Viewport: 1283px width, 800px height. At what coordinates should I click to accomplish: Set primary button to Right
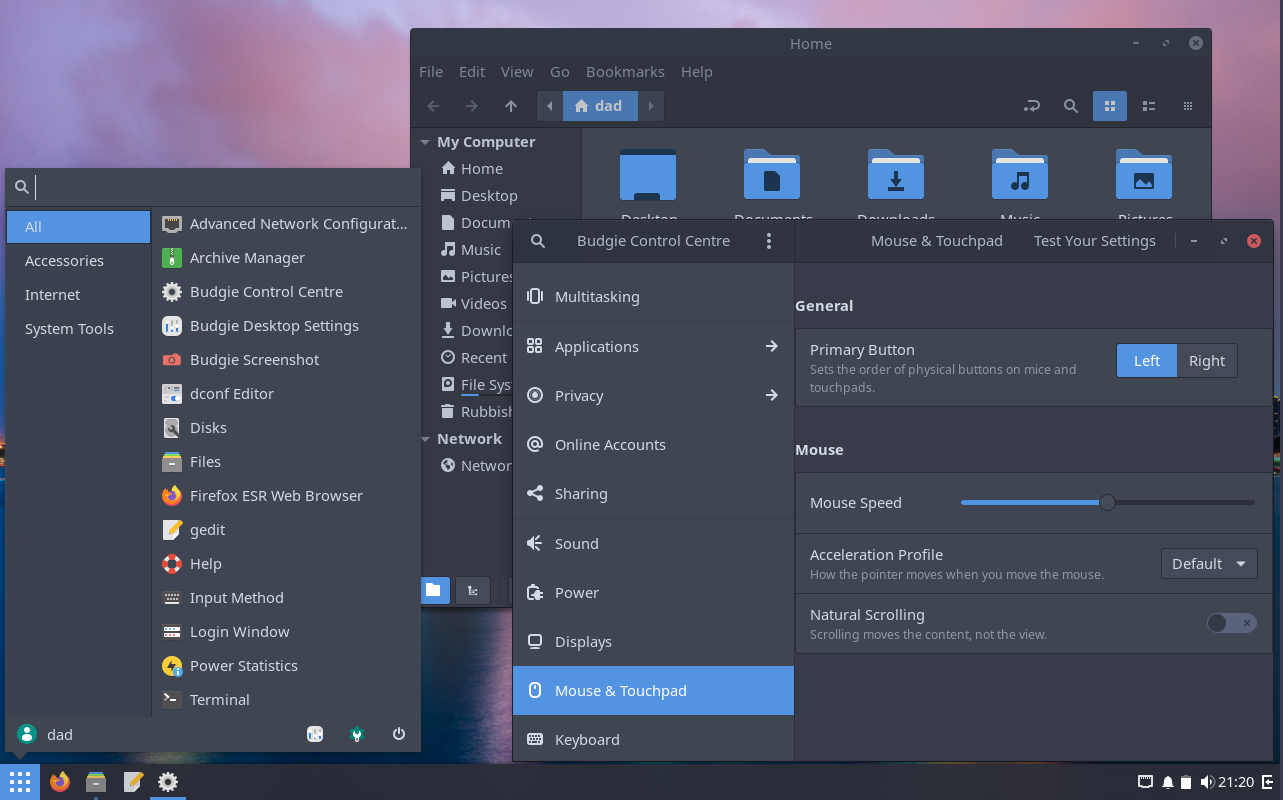coord(1207,361)
